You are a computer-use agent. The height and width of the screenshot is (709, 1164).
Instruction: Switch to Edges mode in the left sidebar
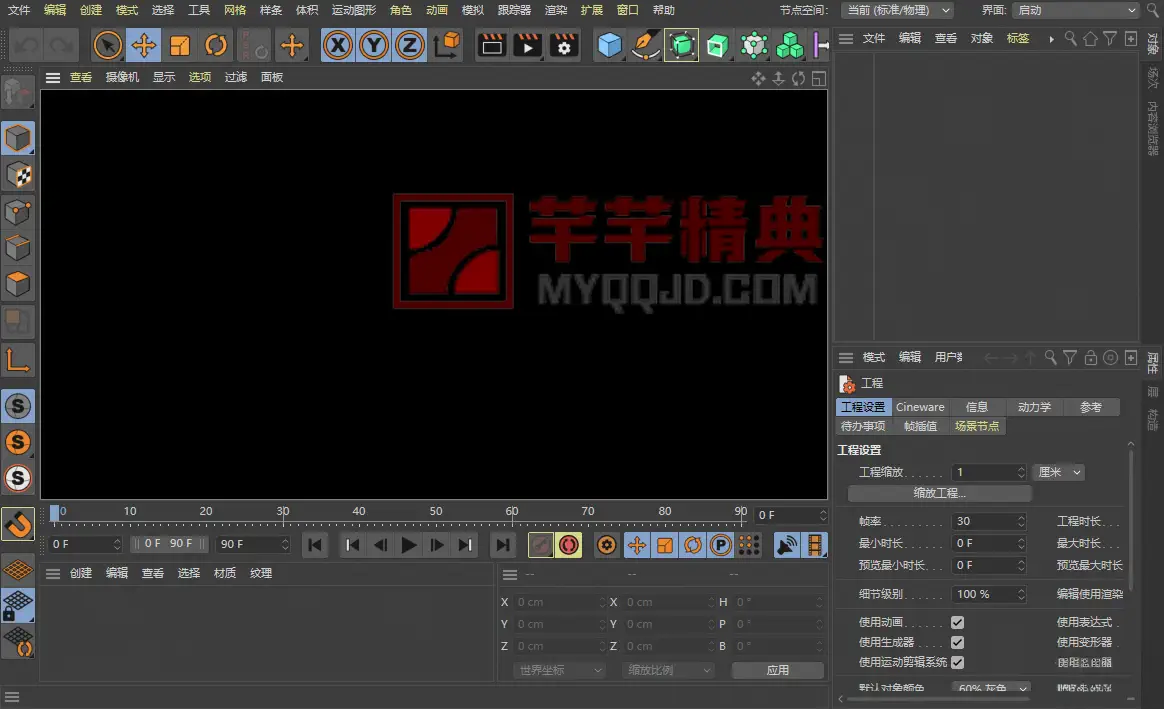18,248
